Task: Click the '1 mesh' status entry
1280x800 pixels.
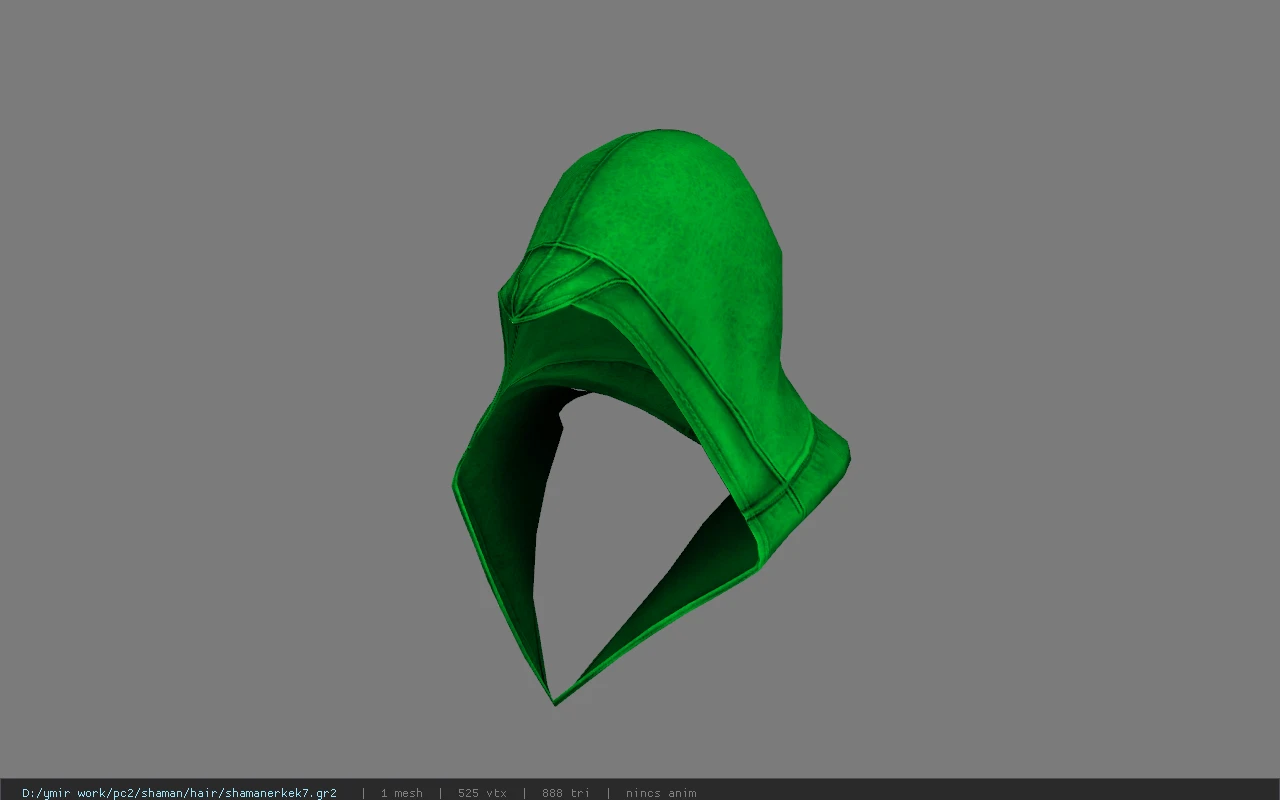Action: click(x=401, y=793)
